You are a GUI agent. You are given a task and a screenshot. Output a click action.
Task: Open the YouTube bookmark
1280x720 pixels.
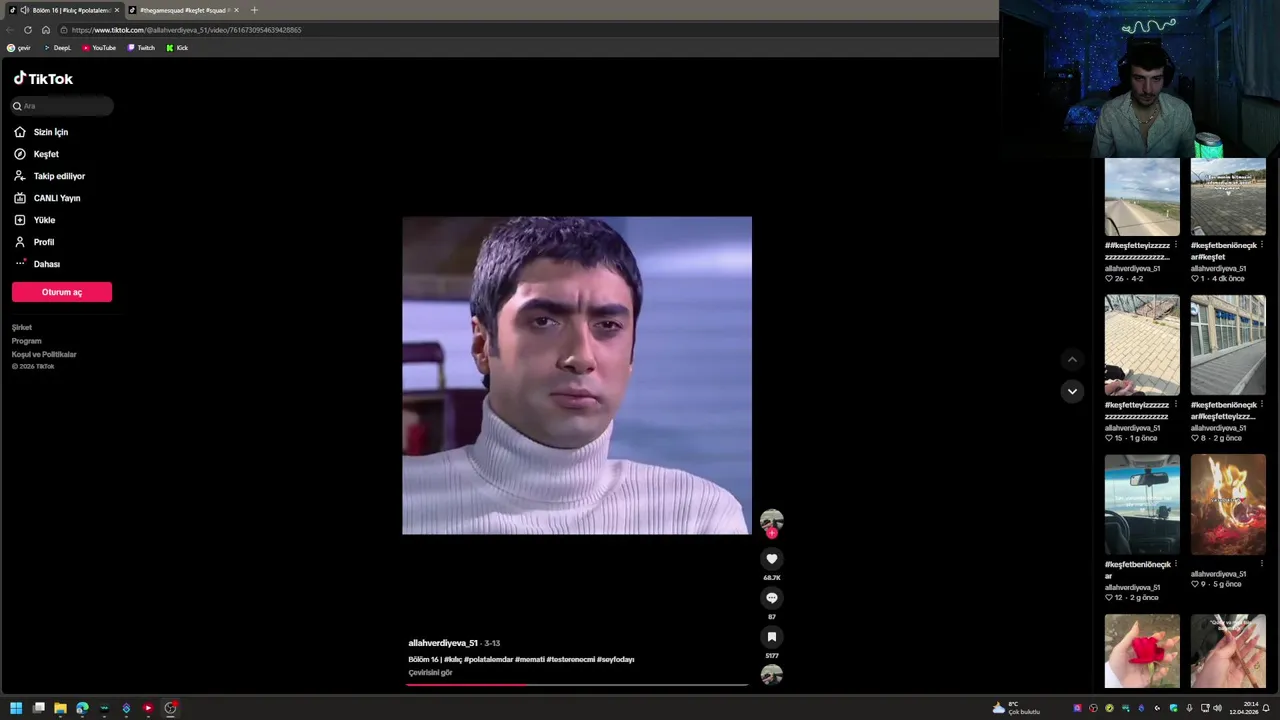(x=99, y=48)
